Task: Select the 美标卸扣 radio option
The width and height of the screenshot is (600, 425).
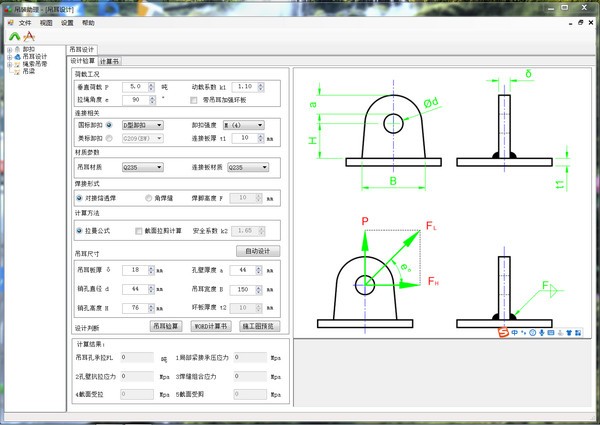Action: pyautogui.click(x=109, y=137)
